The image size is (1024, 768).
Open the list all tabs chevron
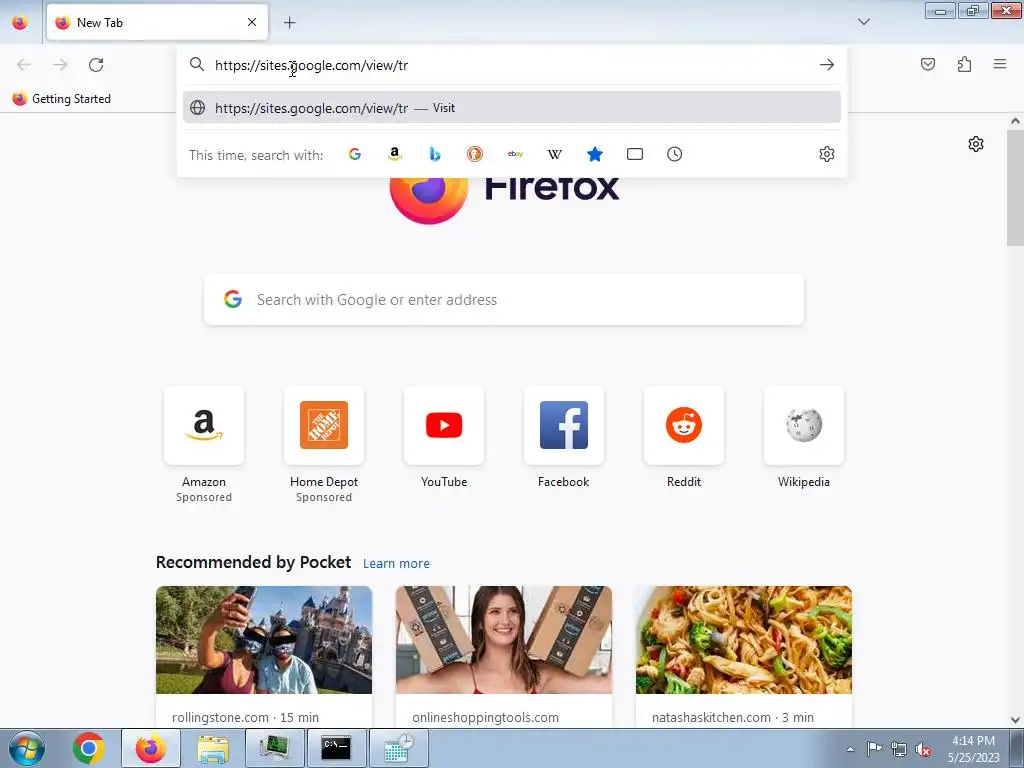(x=863, y=22)
